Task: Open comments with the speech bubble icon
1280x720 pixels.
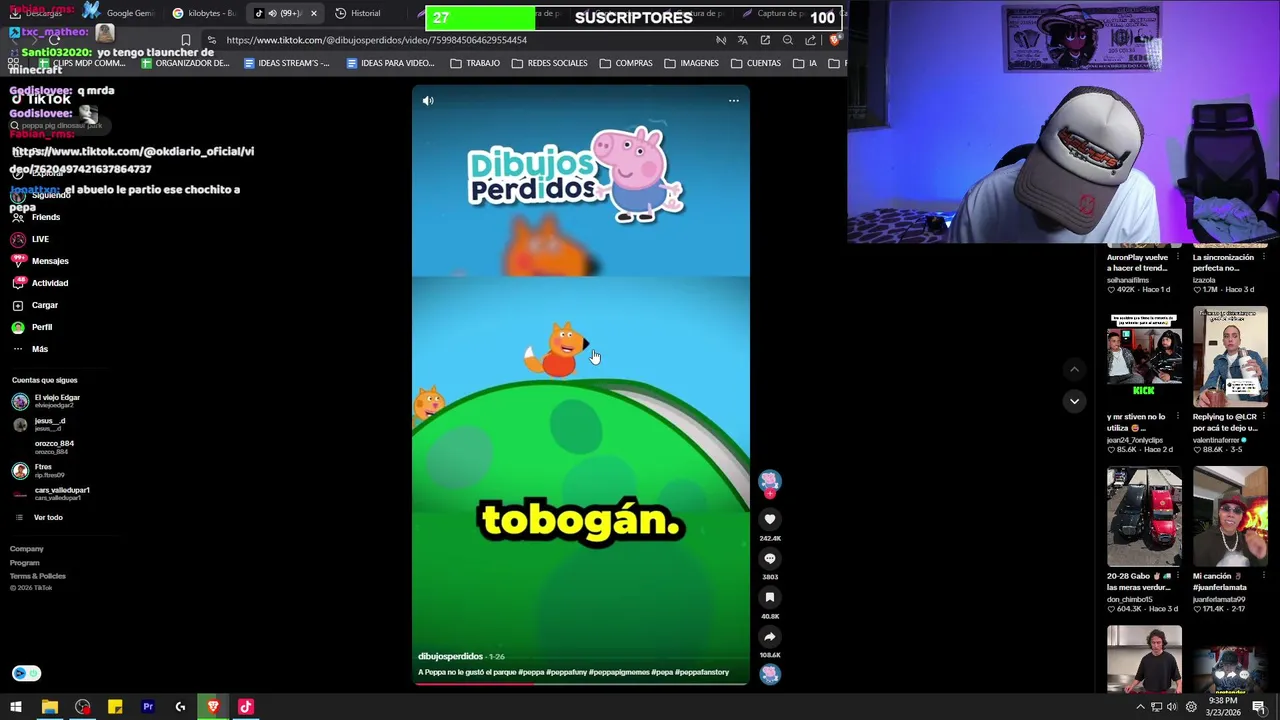Action: (770, 558)
